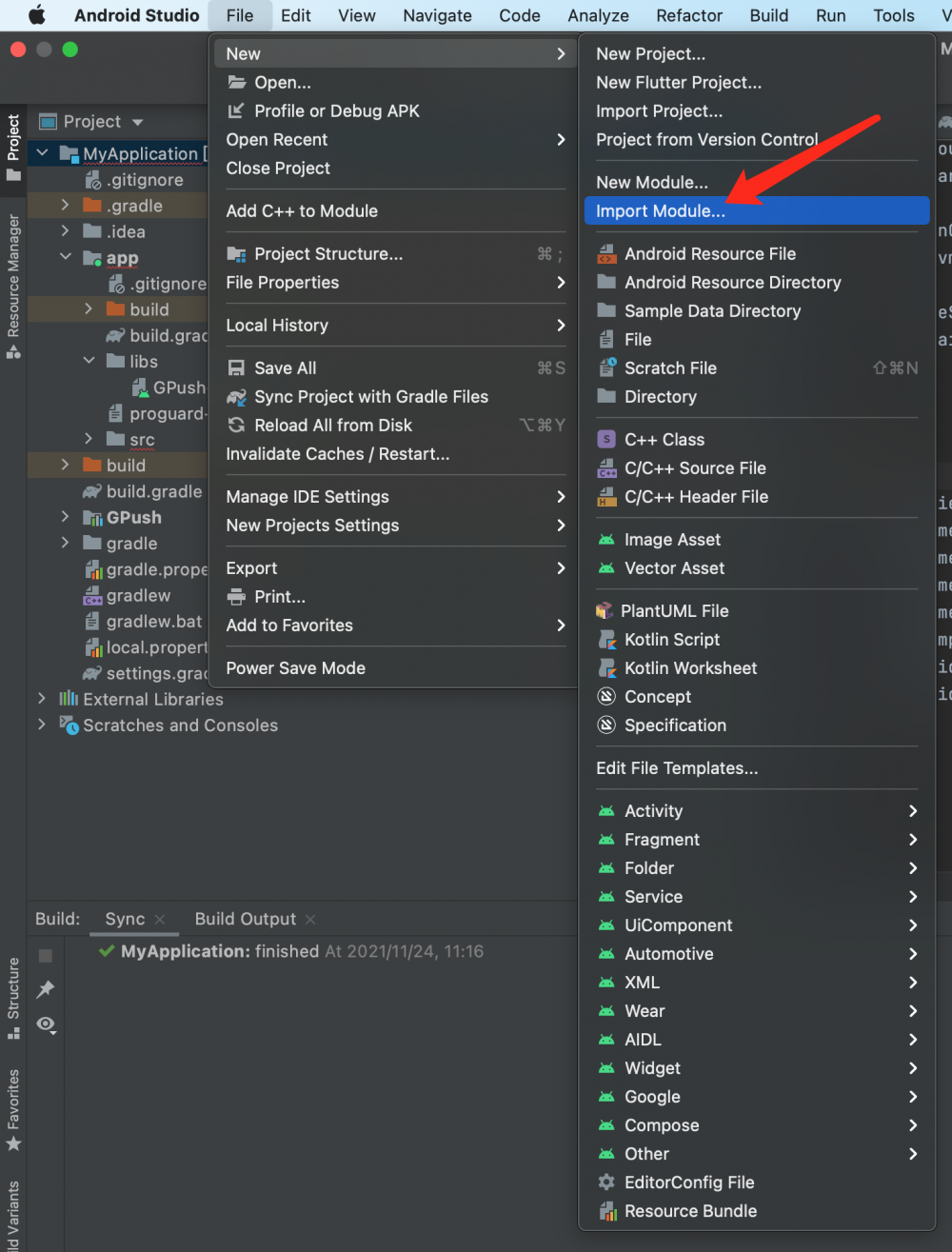This screenshot has width=952, height=1252.
Task: Choose Import Module from submenu
Action: coord(757,210)
